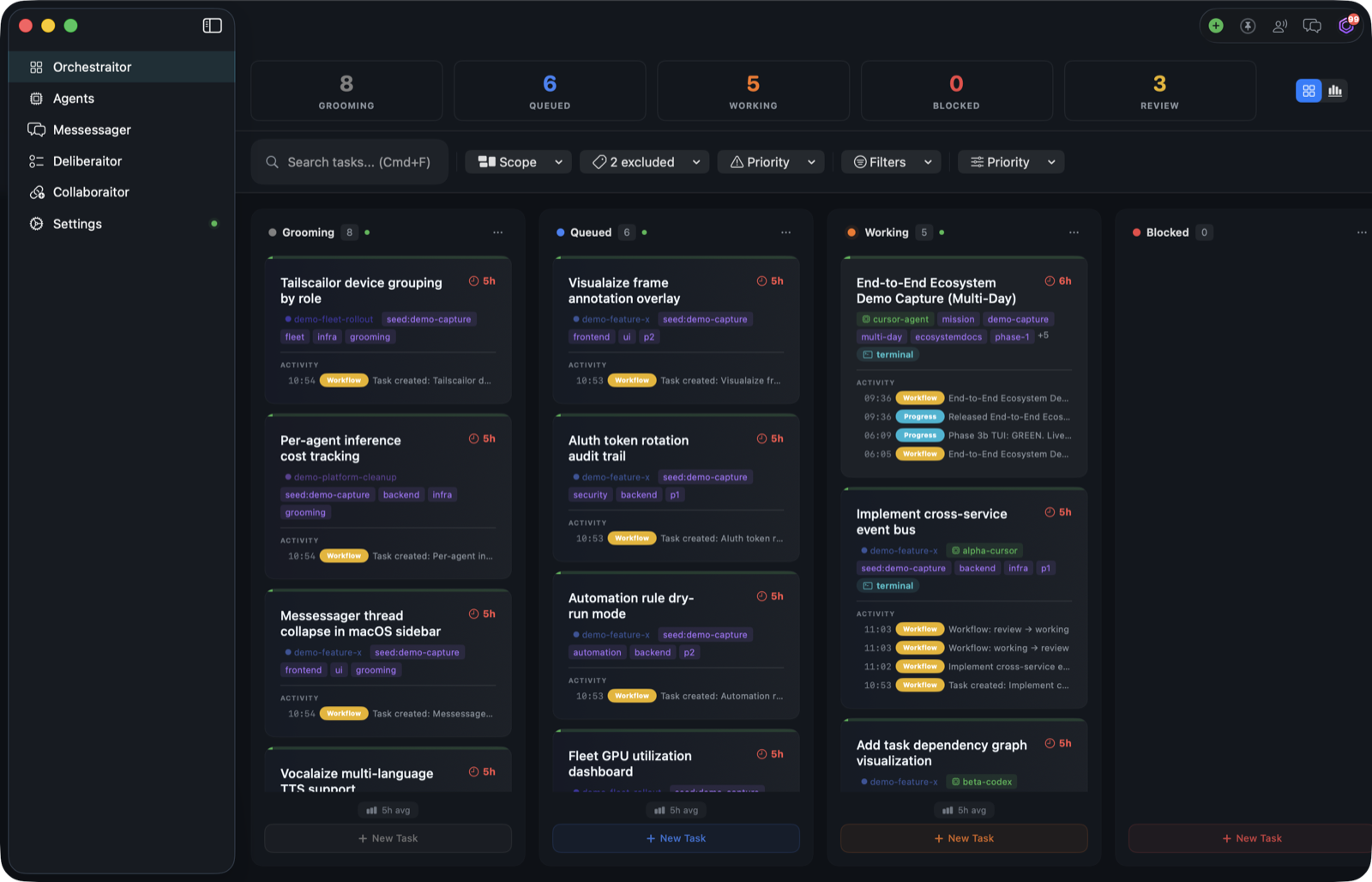1372x882 pixels.
Task: Expand the Filters dropdown
Action: click(x=891, y=162)
